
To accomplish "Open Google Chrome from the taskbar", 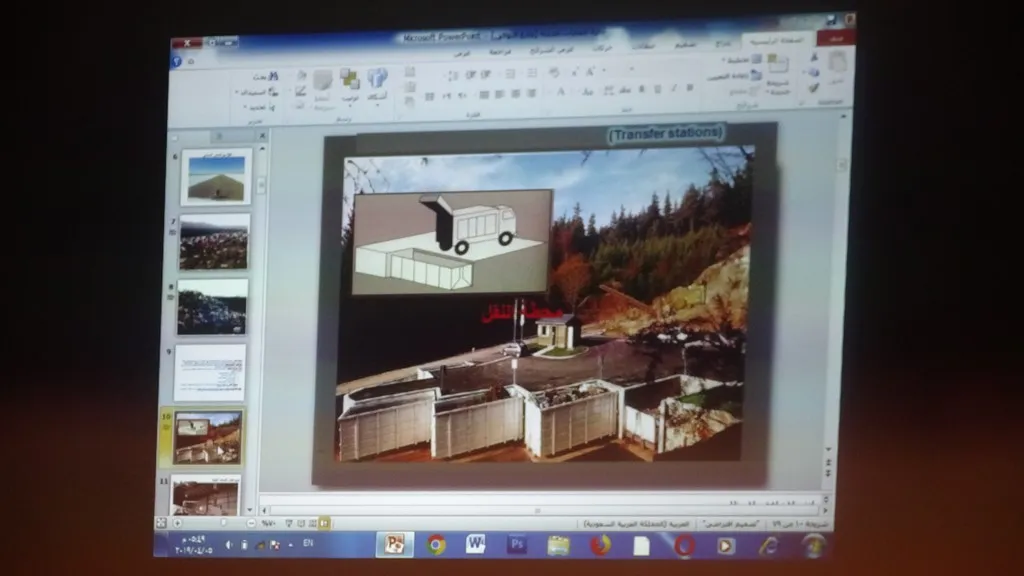I will click(x=436, y=545).
